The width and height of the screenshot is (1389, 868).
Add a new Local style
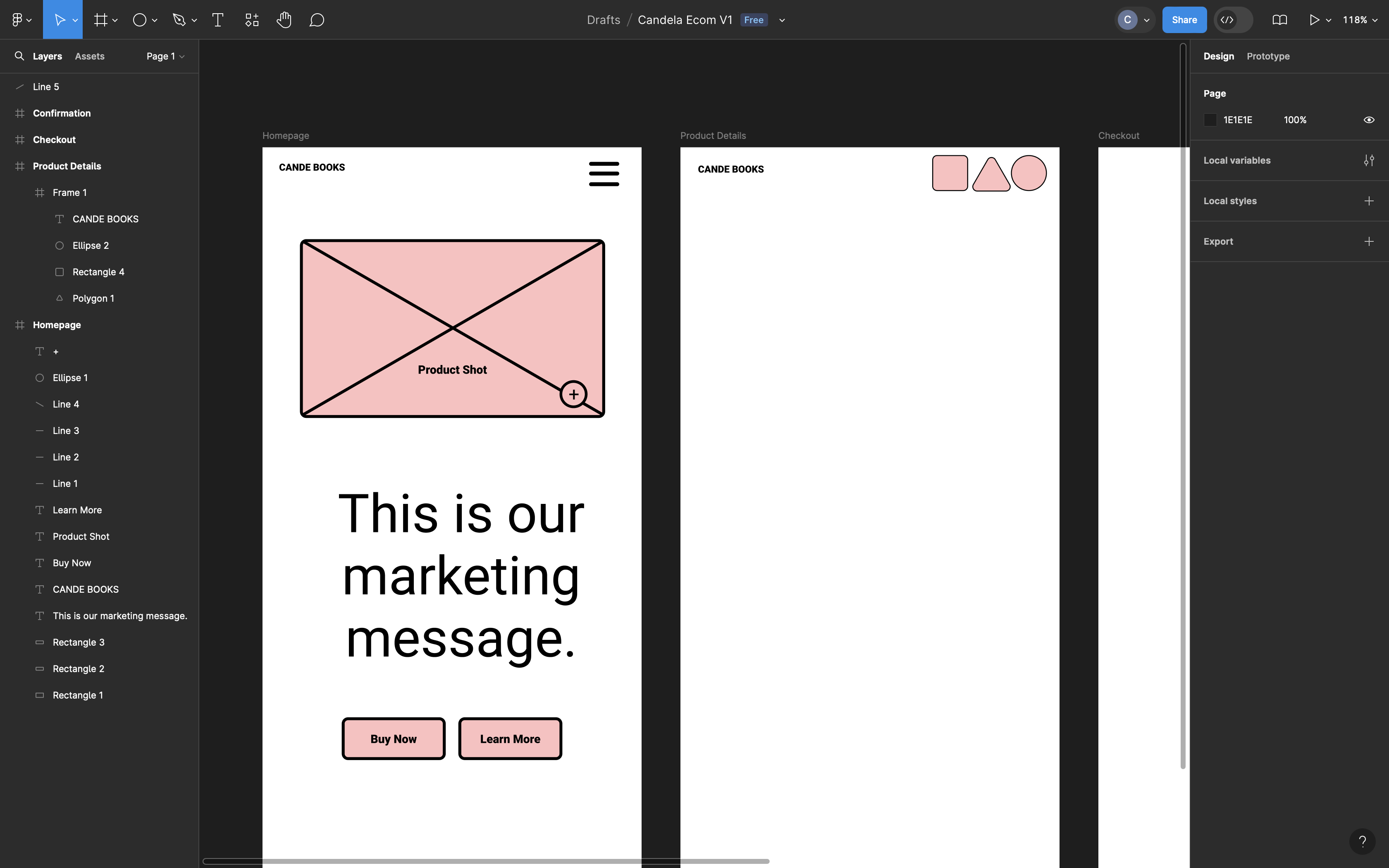tap(1369, 200)
